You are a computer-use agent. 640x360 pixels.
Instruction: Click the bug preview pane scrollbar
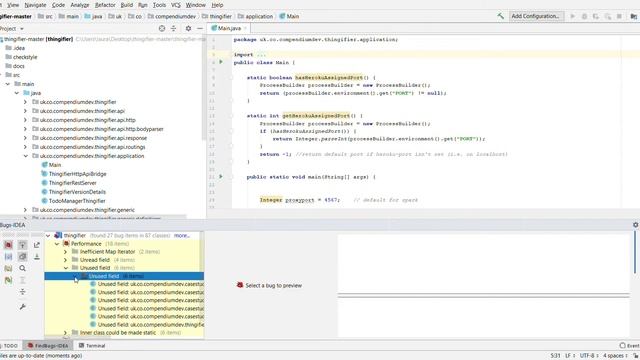coord(635,252)
